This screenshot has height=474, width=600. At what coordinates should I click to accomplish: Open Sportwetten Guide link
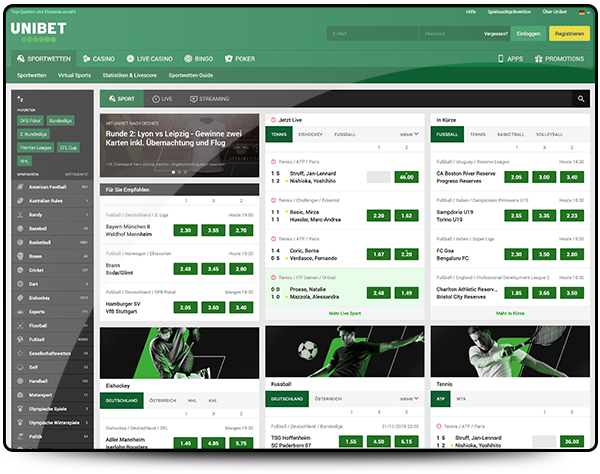click(x=191, y=75)
